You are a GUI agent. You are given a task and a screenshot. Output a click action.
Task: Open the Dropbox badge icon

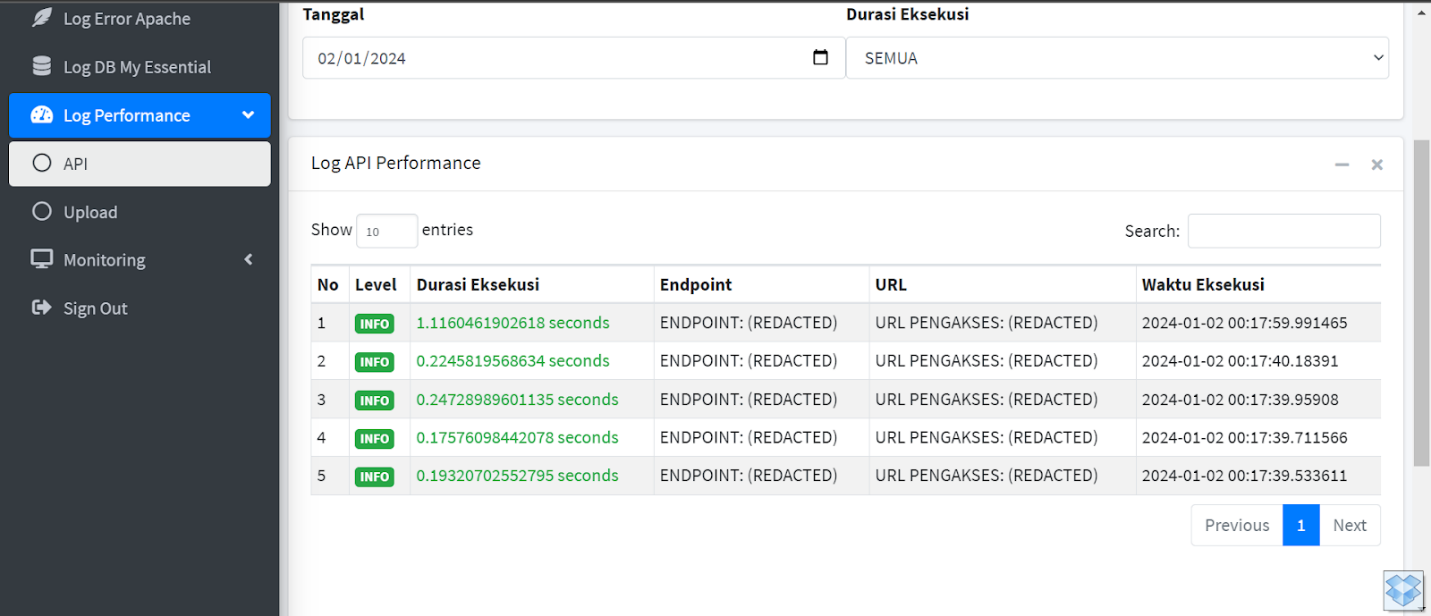pyautogui.click(x=1404, y=589)
